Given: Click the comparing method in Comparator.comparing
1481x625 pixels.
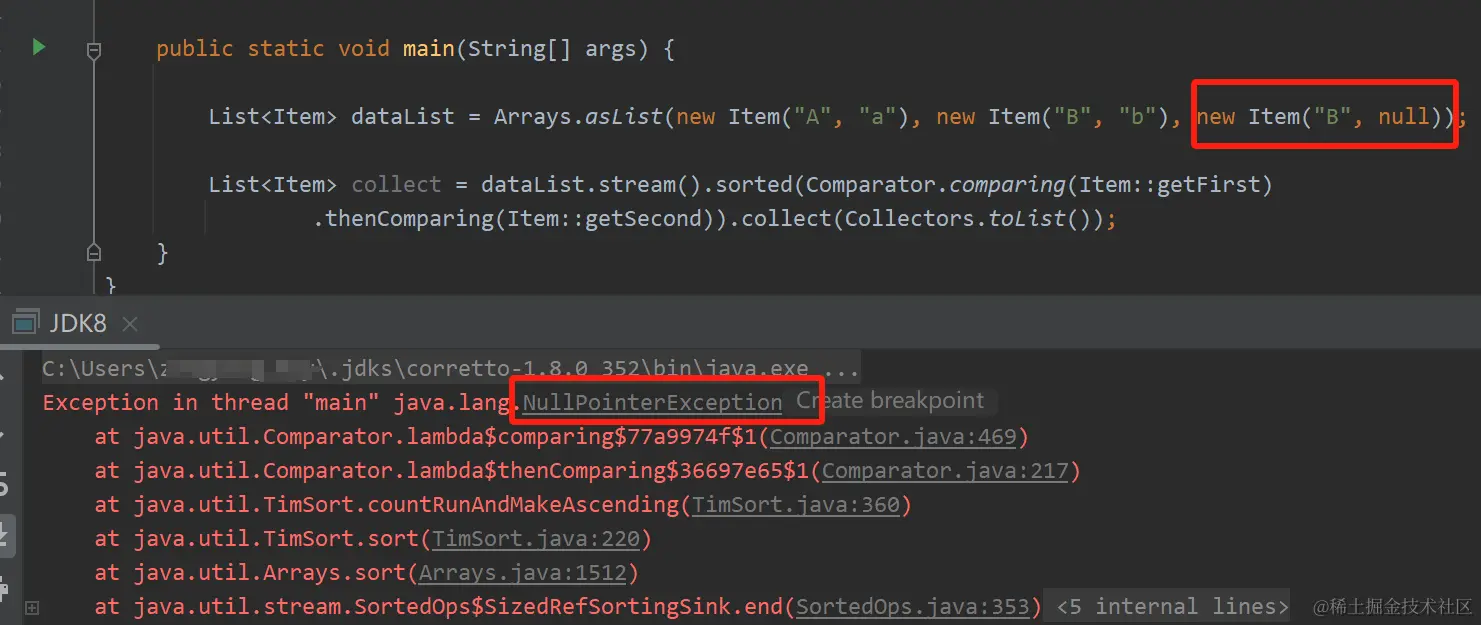Looking at the screenshot, I should tap(1007, 184).
